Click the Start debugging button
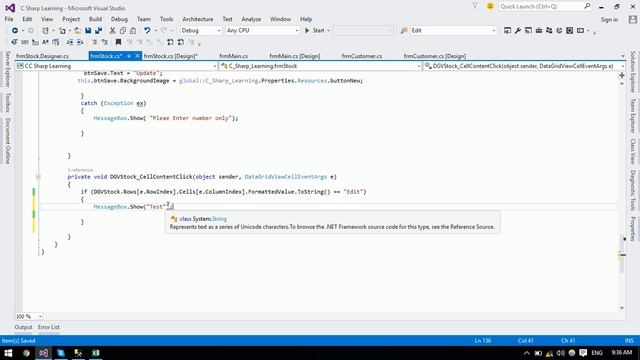Viewport: 640px width, 360px height. click(314, 31)
